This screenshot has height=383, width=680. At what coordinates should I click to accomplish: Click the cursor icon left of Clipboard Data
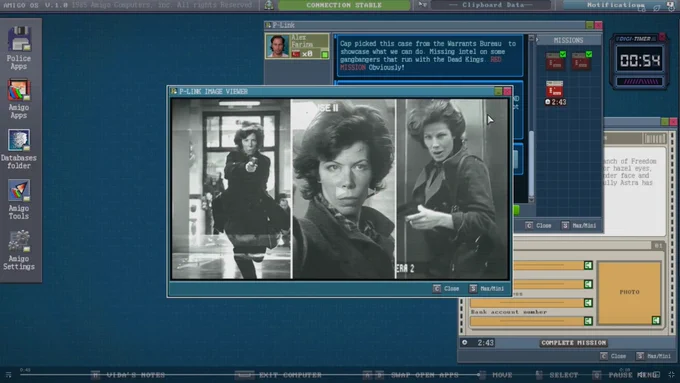pyautogui.click(x=422, y=5)
